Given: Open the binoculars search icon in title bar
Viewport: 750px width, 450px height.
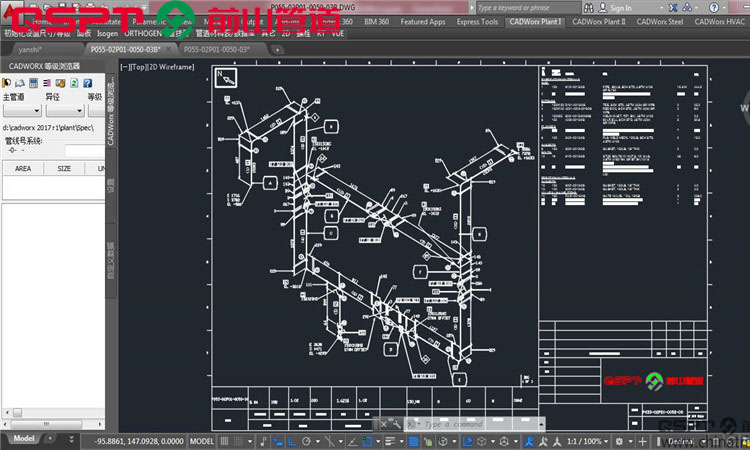Looking at the screenshot, I should point(589,8).
